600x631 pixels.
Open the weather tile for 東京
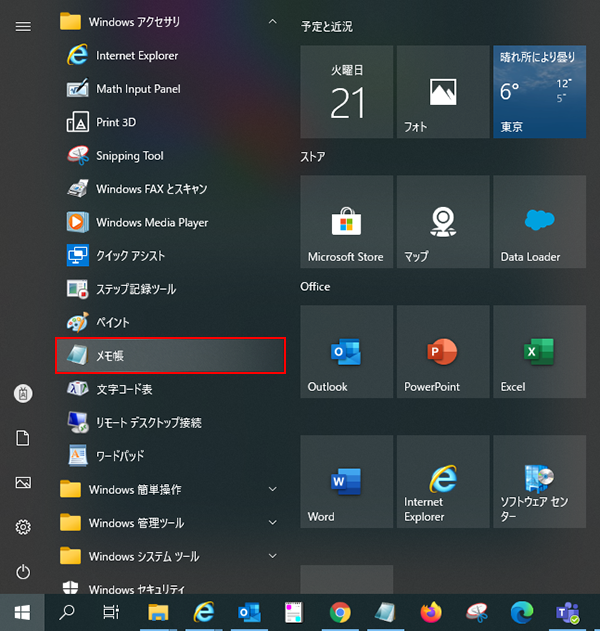coord(540,91)
